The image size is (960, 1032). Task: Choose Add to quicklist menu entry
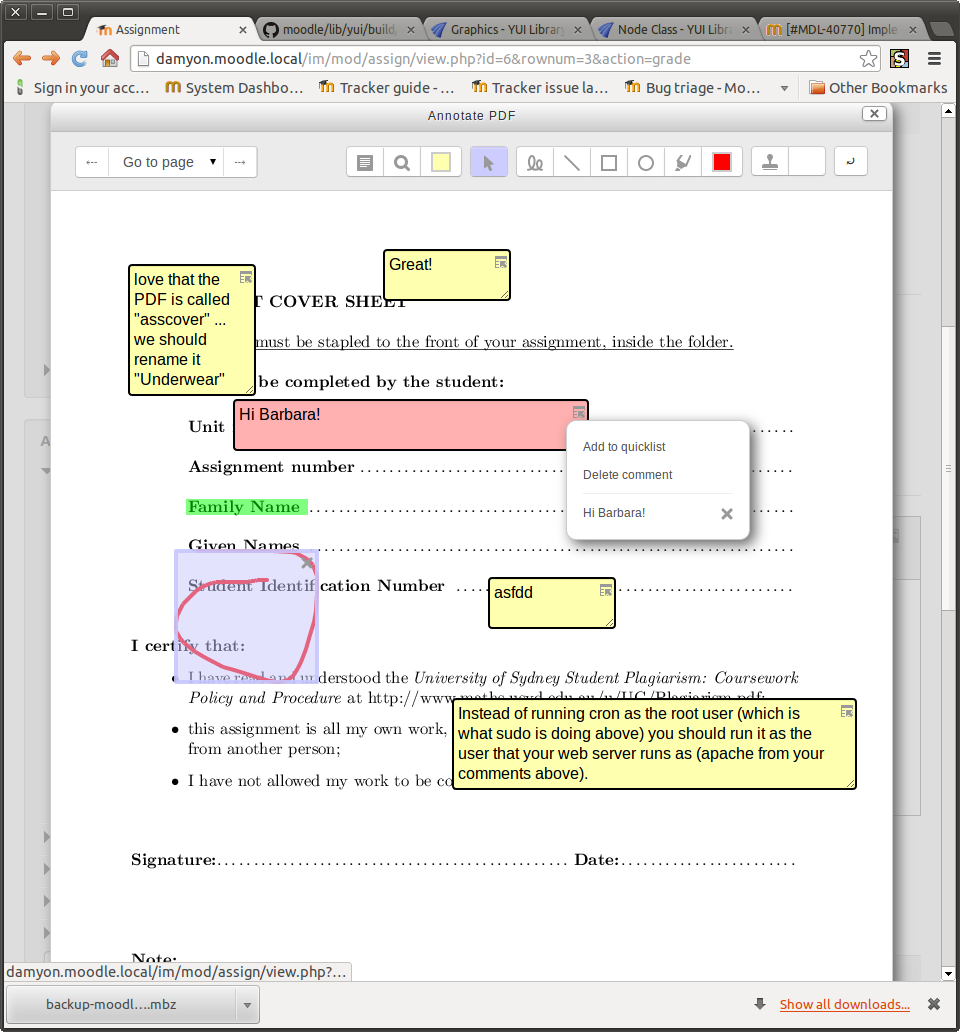624,447
